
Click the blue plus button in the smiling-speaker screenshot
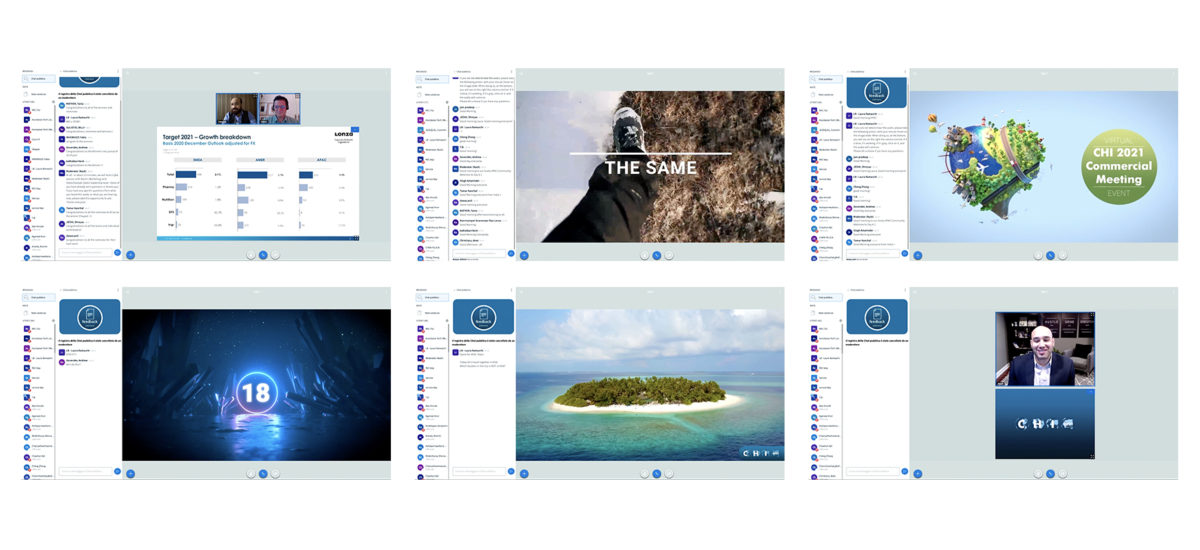(918, 473)
